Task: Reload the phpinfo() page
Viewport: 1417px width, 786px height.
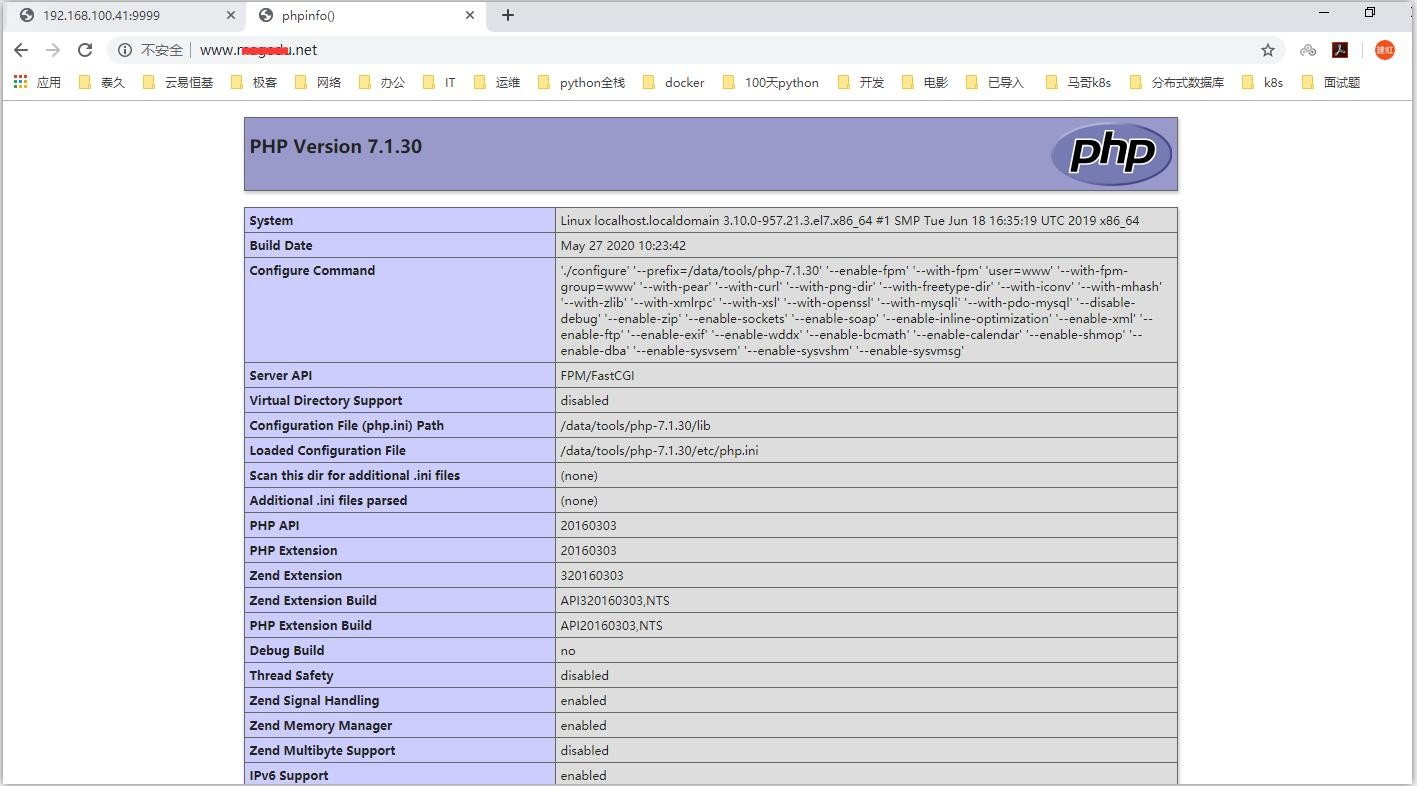Action: point(84,49)
